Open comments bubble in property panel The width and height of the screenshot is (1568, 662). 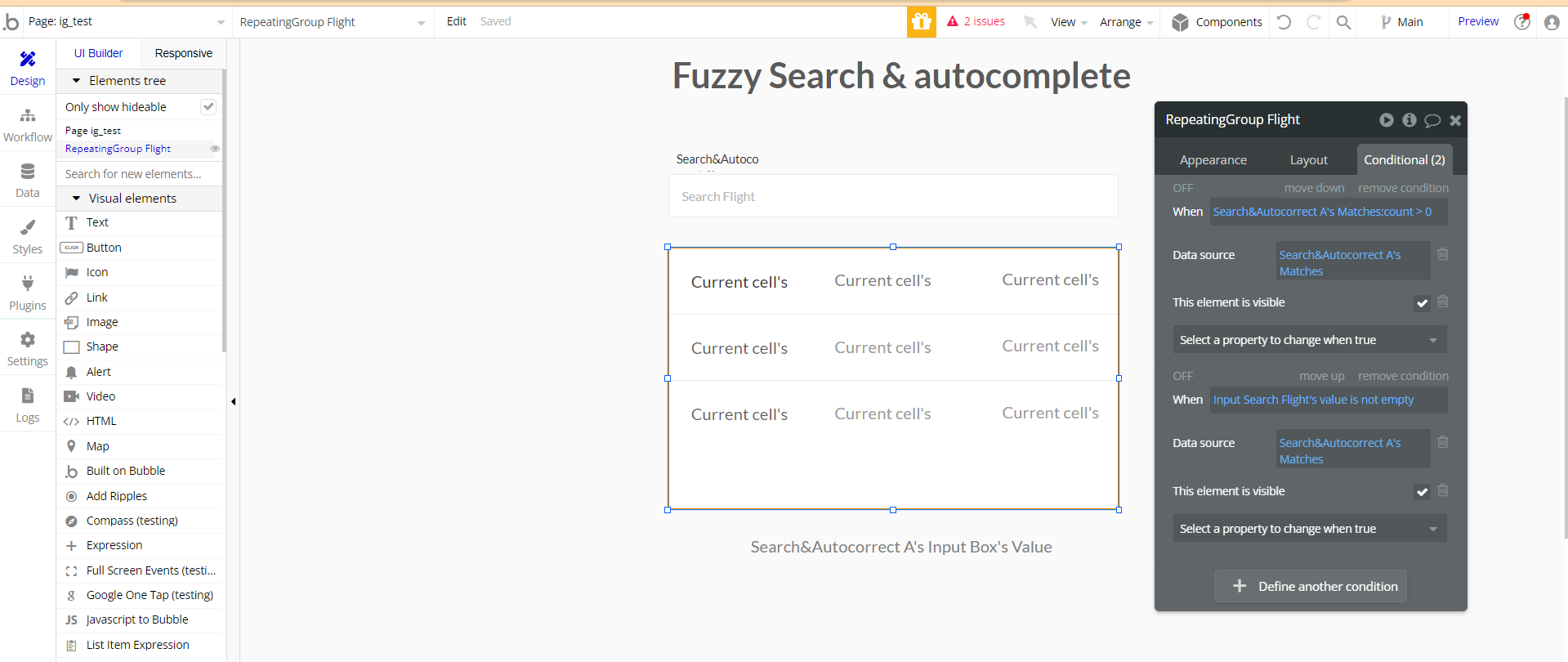[x=1432, y=121]
